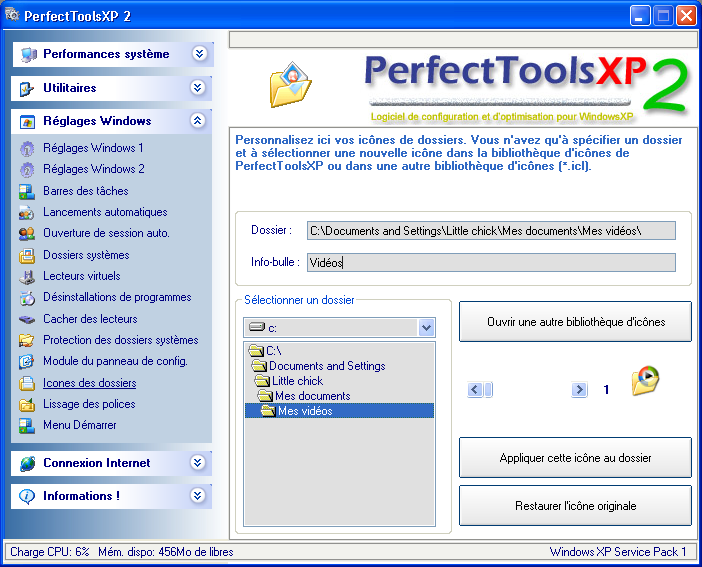The width and height of the screenshot is (702, 567).
Task: Click the Lancements automatiques icon
Action: [26, 212]
